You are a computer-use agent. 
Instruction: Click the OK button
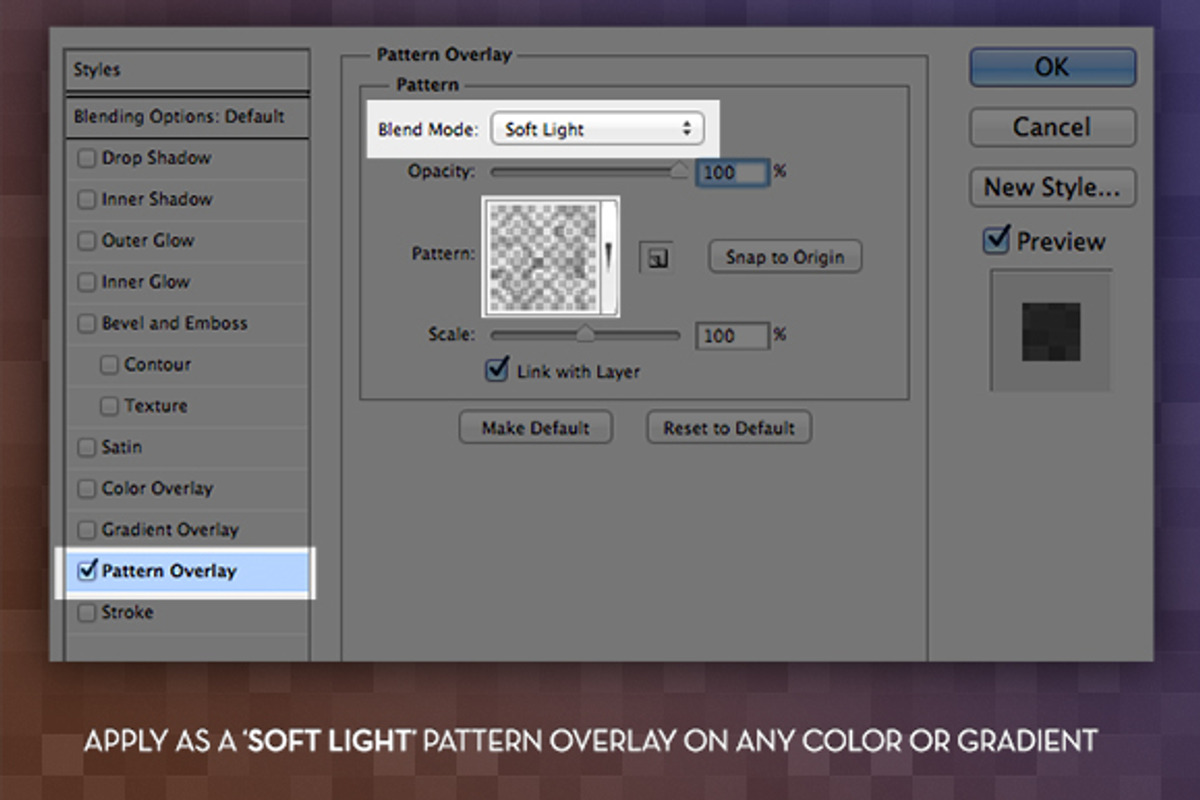pos(1052,67)
